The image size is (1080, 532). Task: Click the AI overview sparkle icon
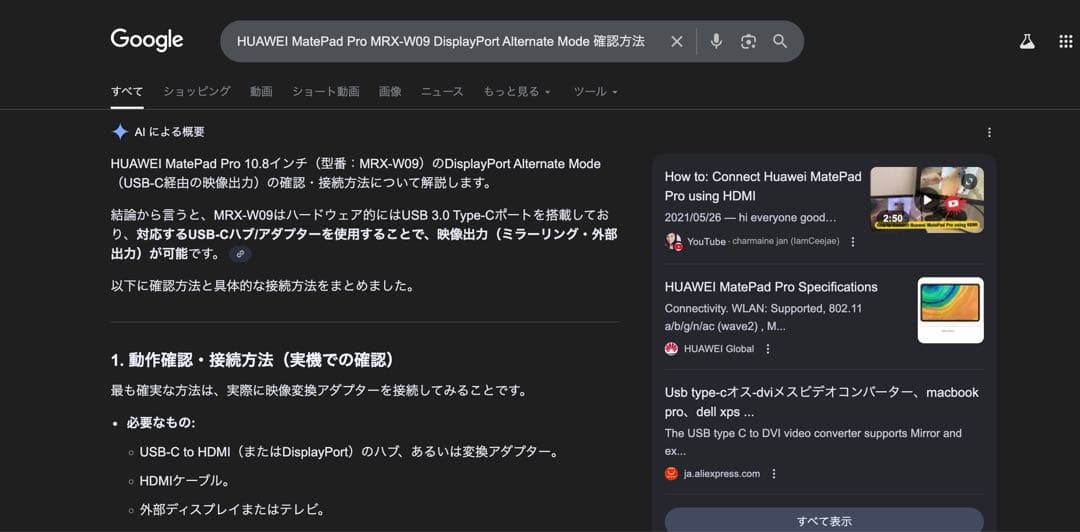coord(120,132)
